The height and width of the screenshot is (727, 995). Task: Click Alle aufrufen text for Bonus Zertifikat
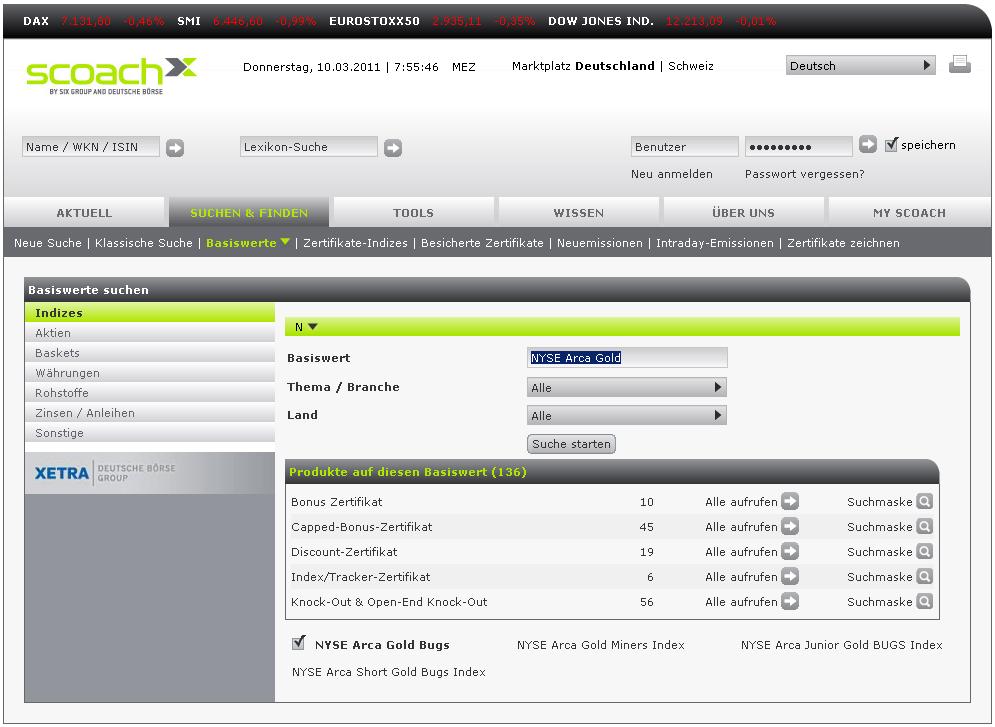[741, 502]
